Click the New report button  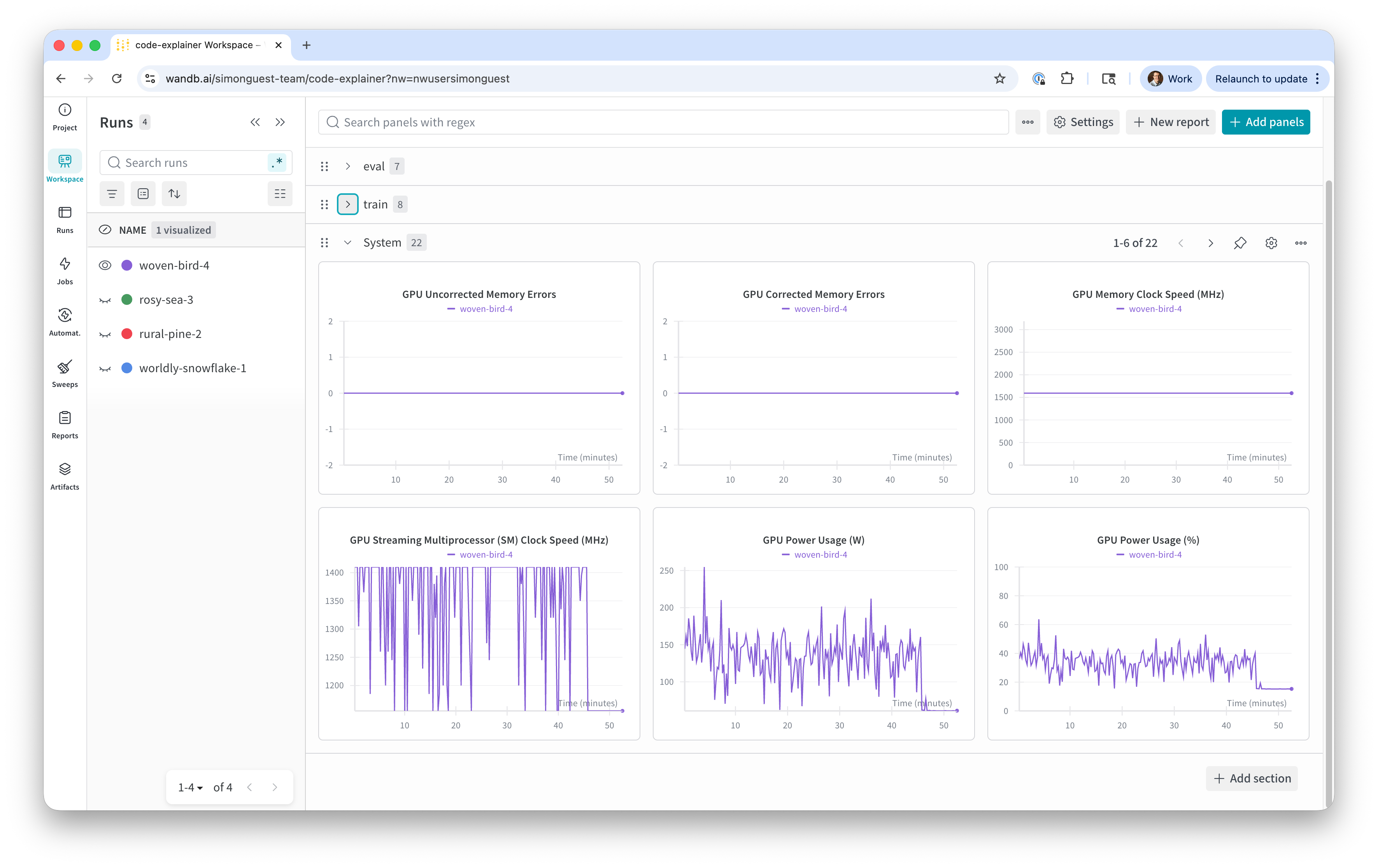[1170, 122]
